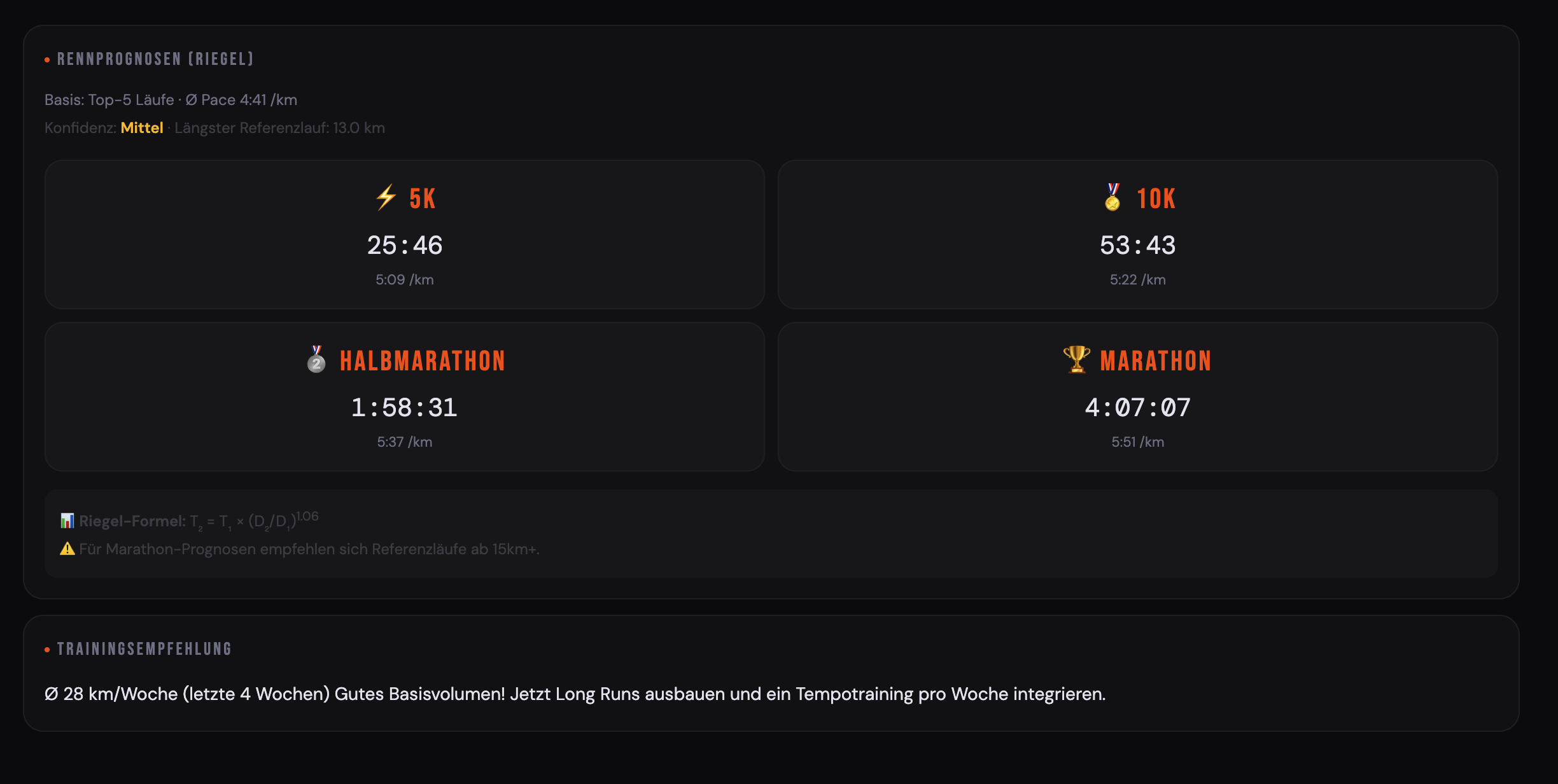Screen dimensions: 1558x784
Task: Click the lightning bolt 5K icon
Action: [386, 198]
